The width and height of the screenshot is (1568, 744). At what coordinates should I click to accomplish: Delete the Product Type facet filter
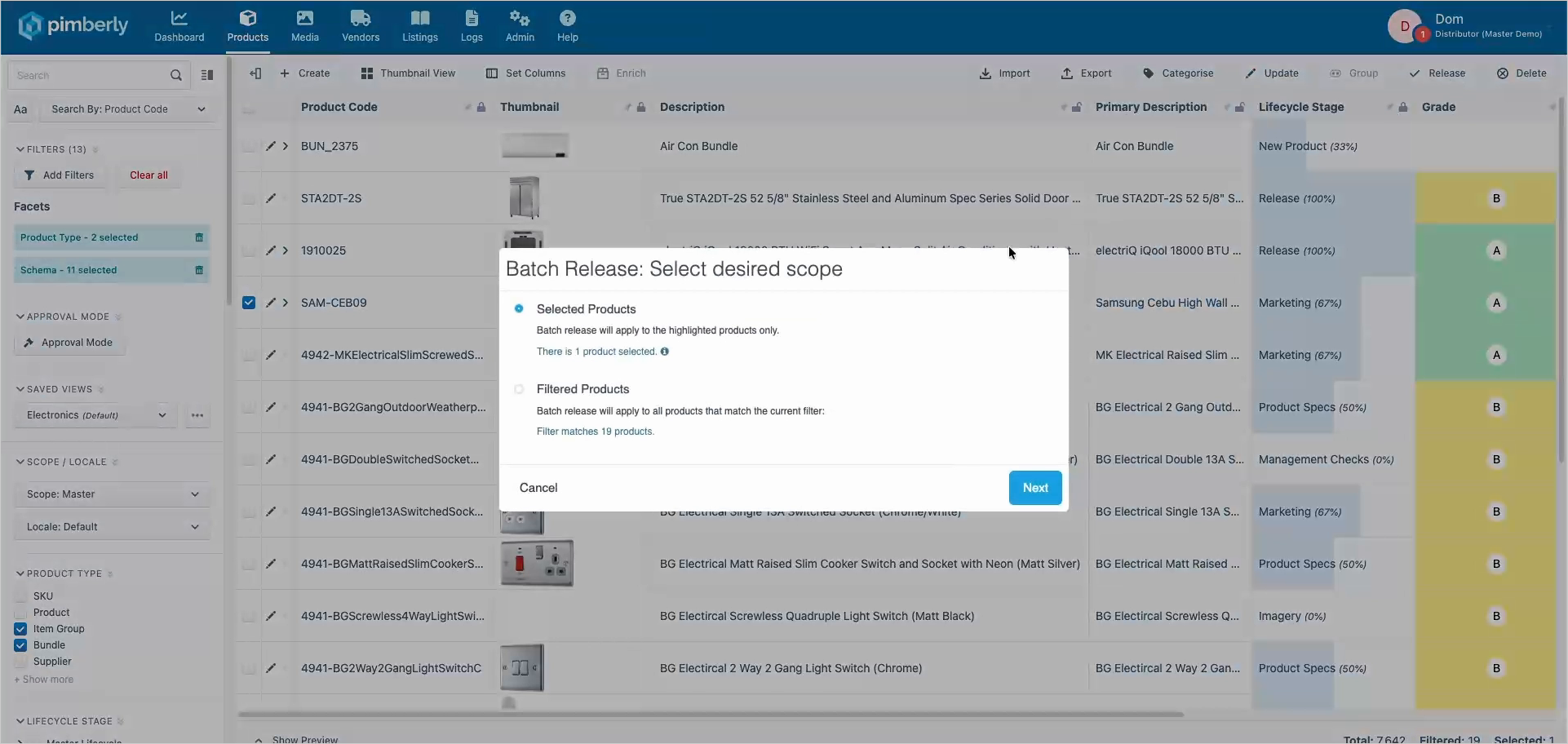199,237
